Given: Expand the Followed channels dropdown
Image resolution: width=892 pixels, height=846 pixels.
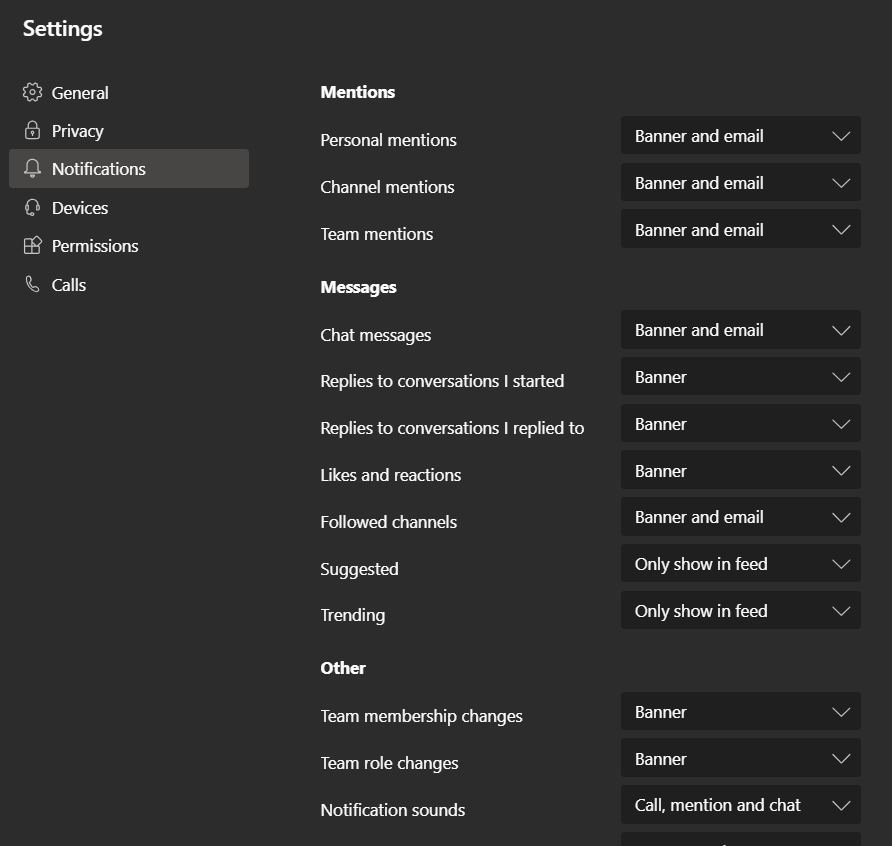Looking at the screenshot, I should pyautogui.click(x=740, y=517).
